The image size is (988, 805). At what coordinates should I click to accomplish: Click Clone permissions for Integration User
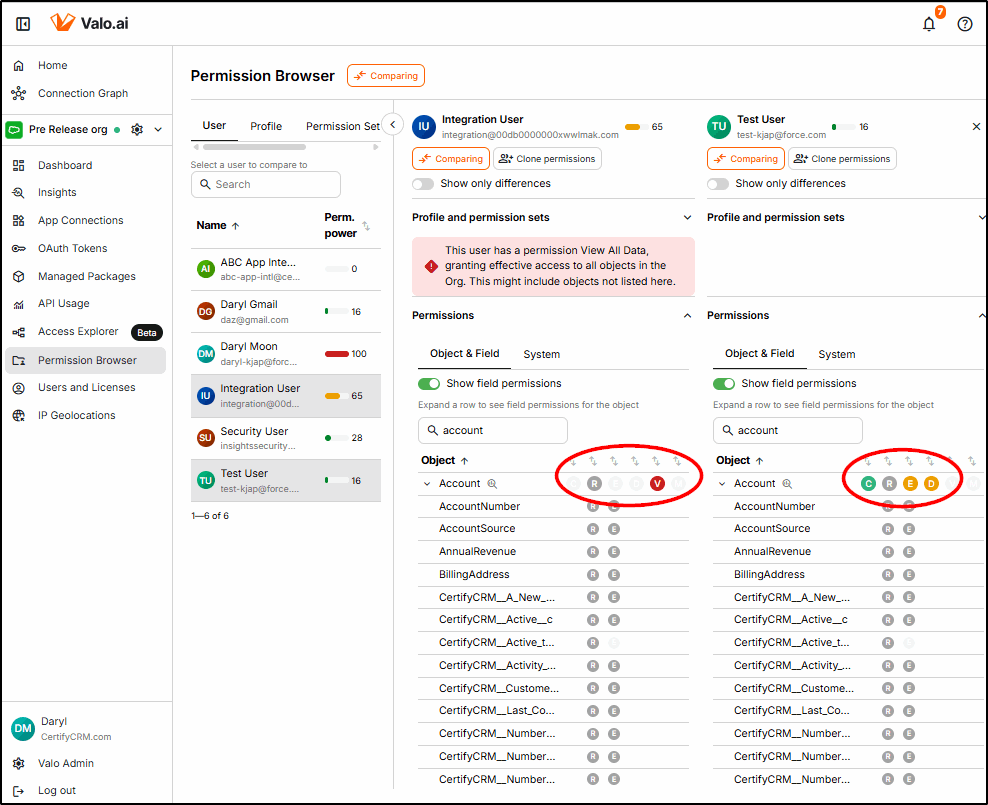point(547,159)
